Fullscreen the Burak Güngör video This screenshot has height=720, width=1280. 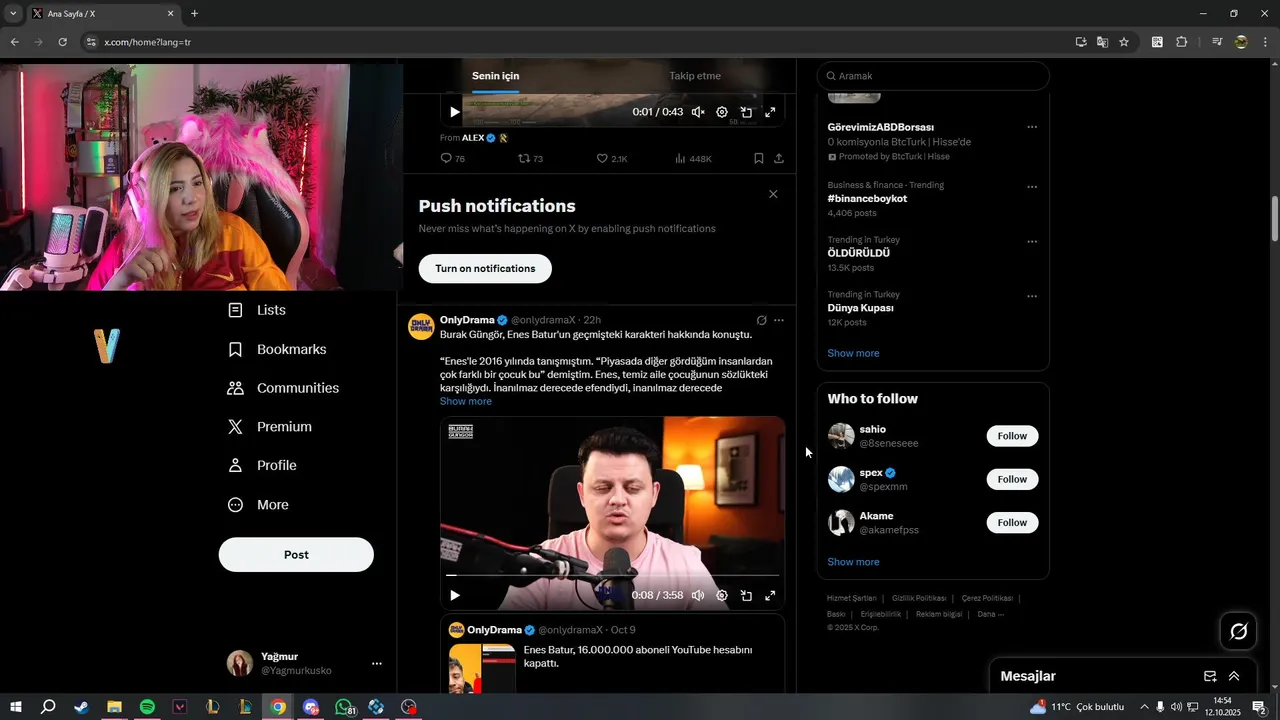coord(770,595)
